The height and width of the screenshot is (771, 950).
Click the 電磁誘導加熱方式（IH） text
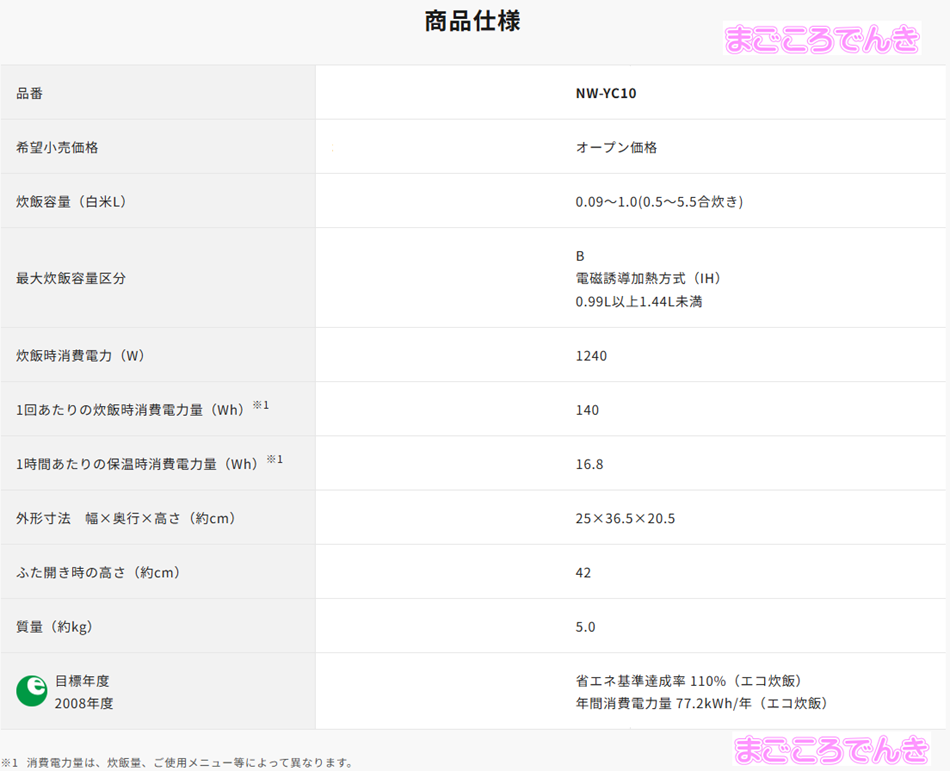tap(648, 278)
